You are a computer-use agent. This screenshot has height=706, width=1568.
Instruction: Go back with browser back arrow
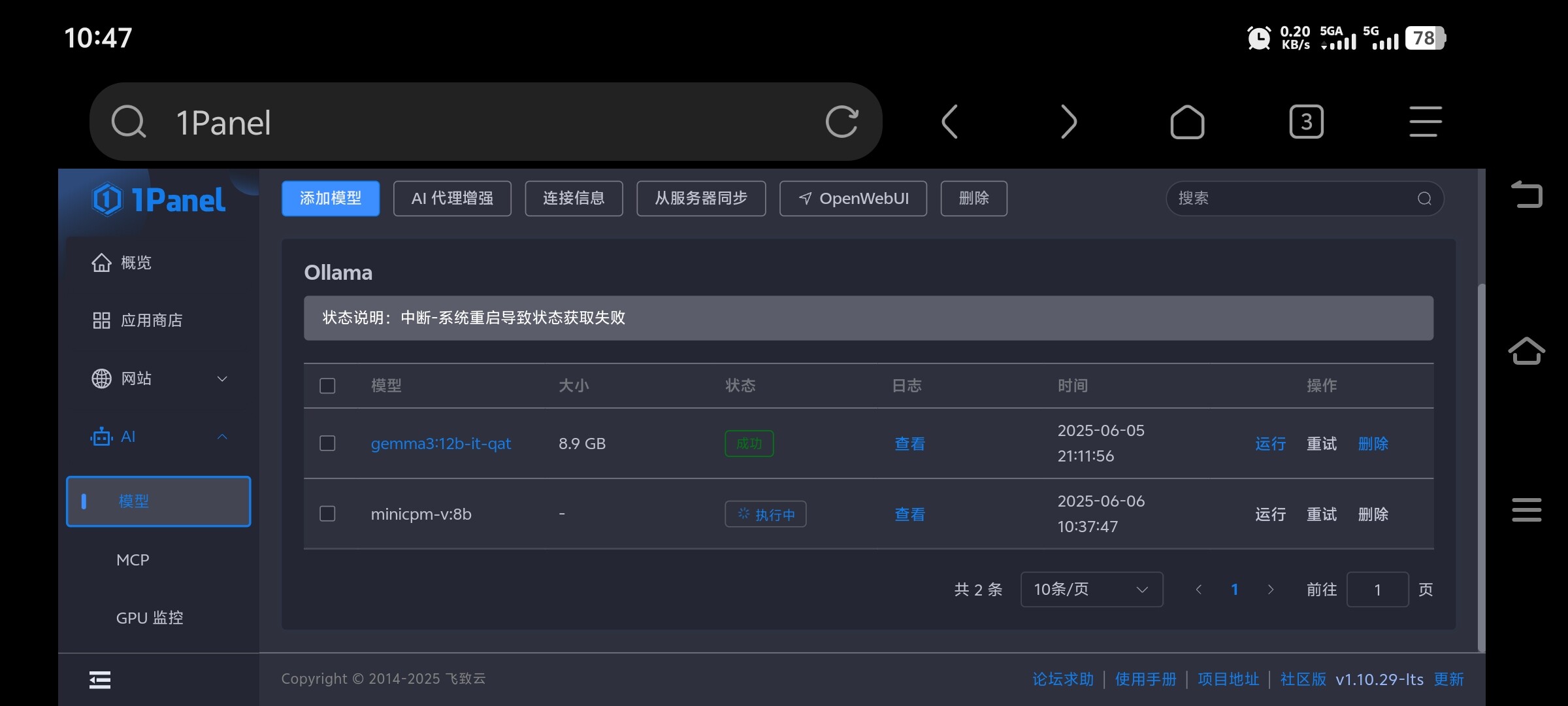(x=949, y=122)
